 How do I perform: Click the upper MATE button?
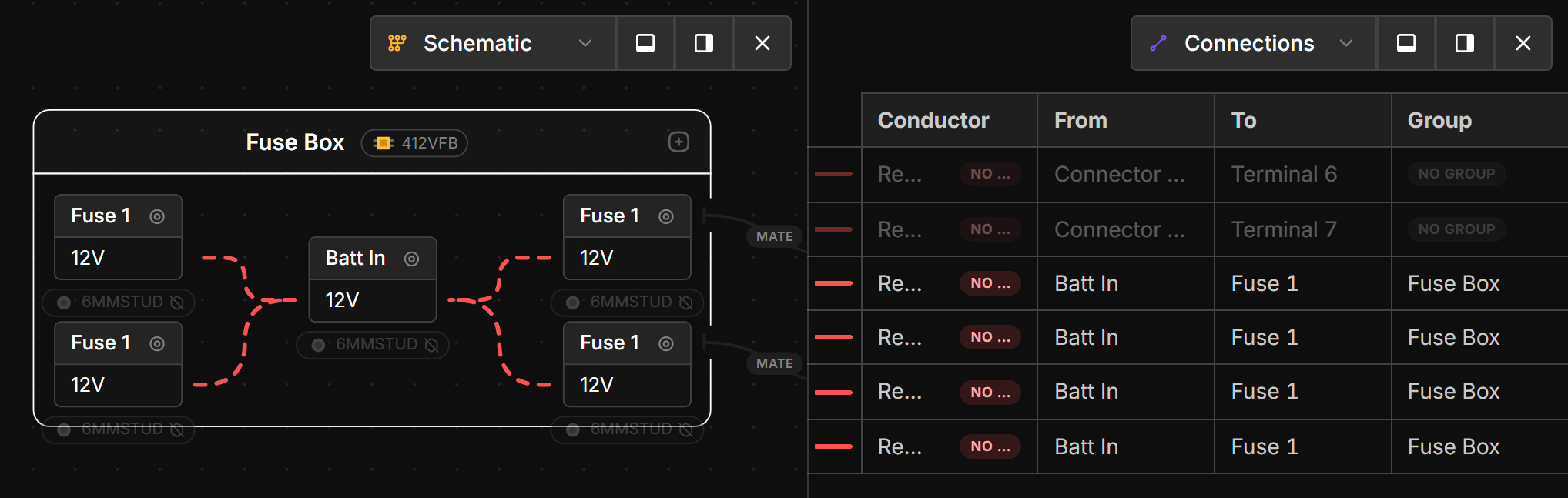[774, 236]
